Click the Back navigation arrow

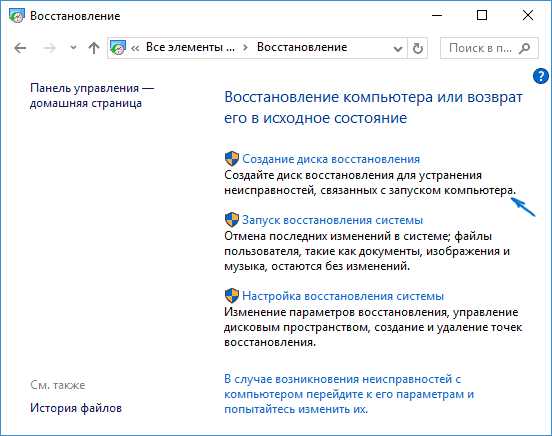(20, 48)
